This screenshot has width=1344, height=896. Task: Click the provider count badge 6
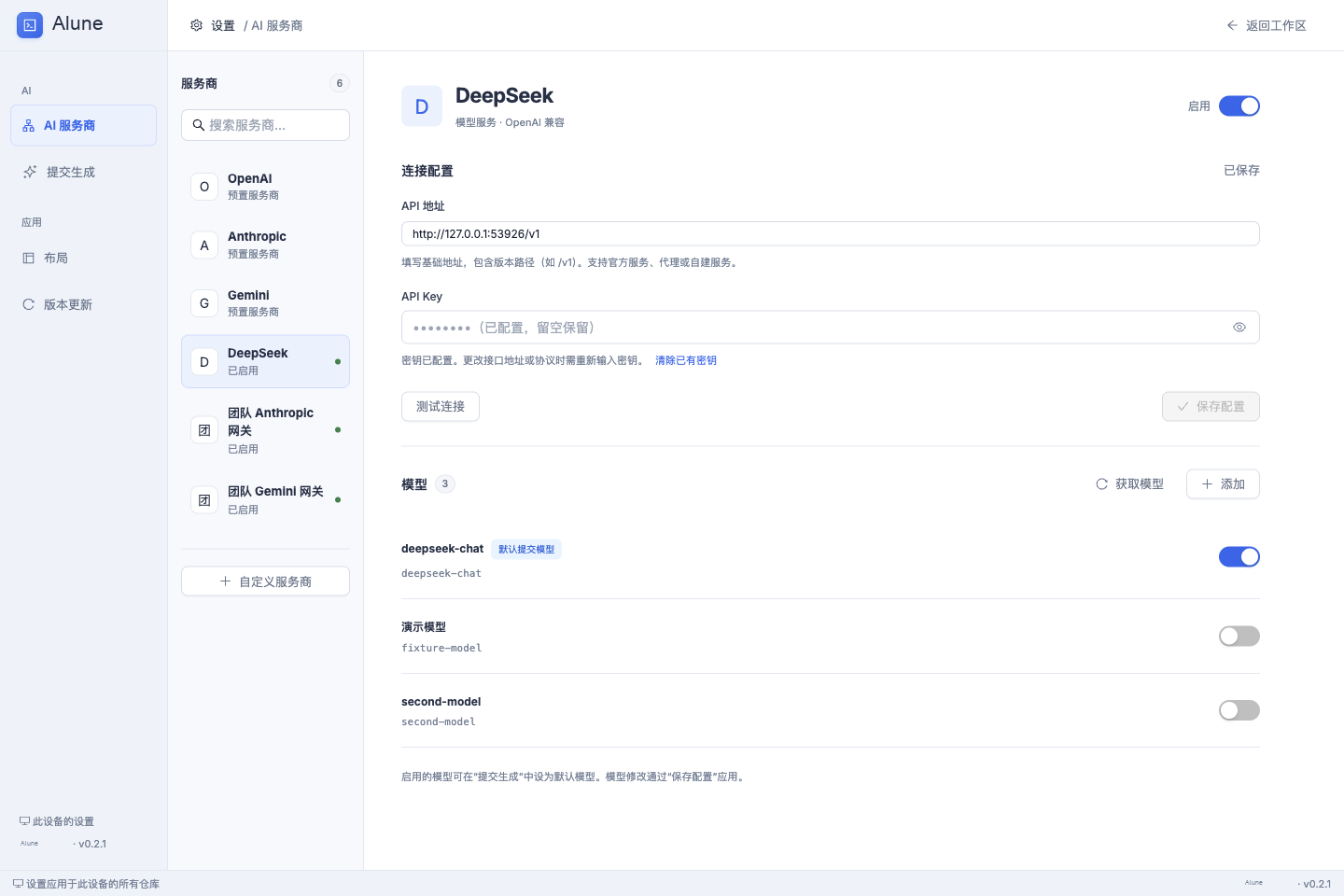340,84
